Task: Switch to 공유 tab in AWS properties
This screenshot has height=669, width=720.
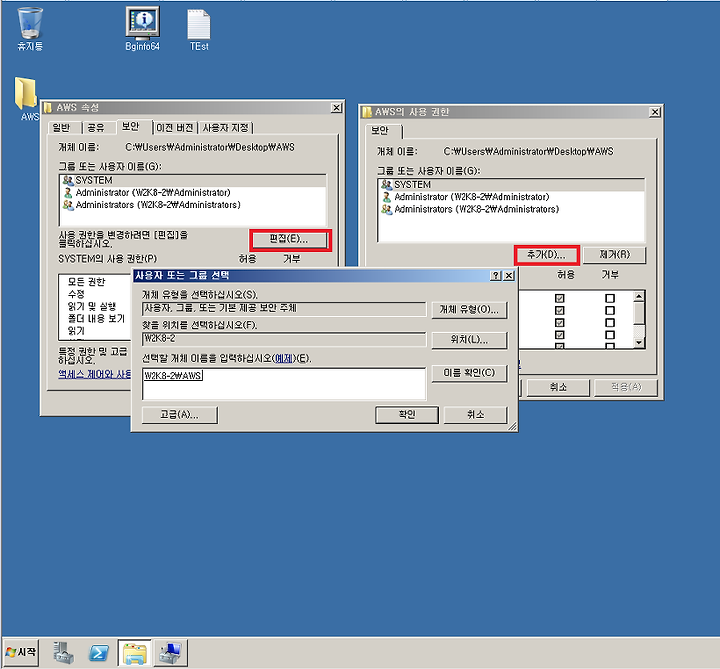Action: coord(96,128)
